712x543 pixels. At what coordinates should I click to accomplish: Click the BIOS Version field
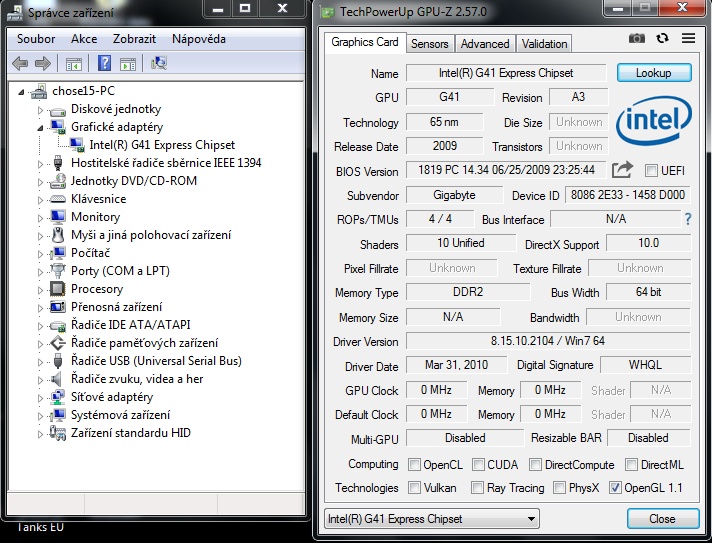pos(506,170)
